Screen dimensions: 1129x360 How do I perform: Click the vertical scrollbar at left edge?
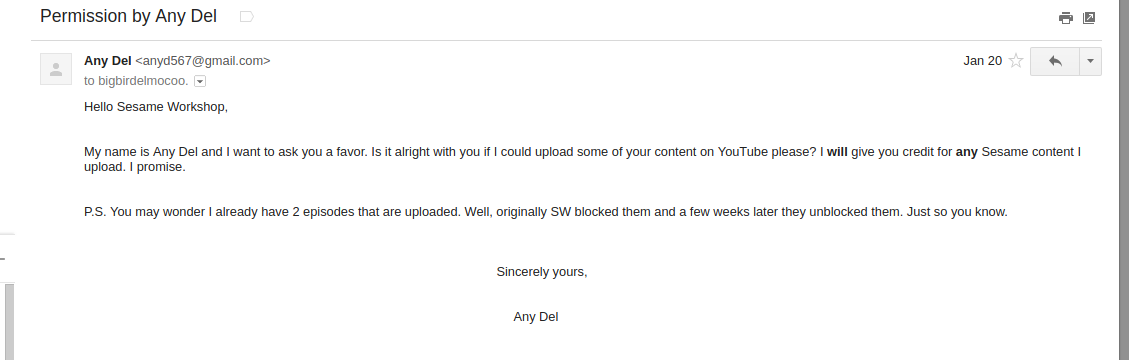9,322
